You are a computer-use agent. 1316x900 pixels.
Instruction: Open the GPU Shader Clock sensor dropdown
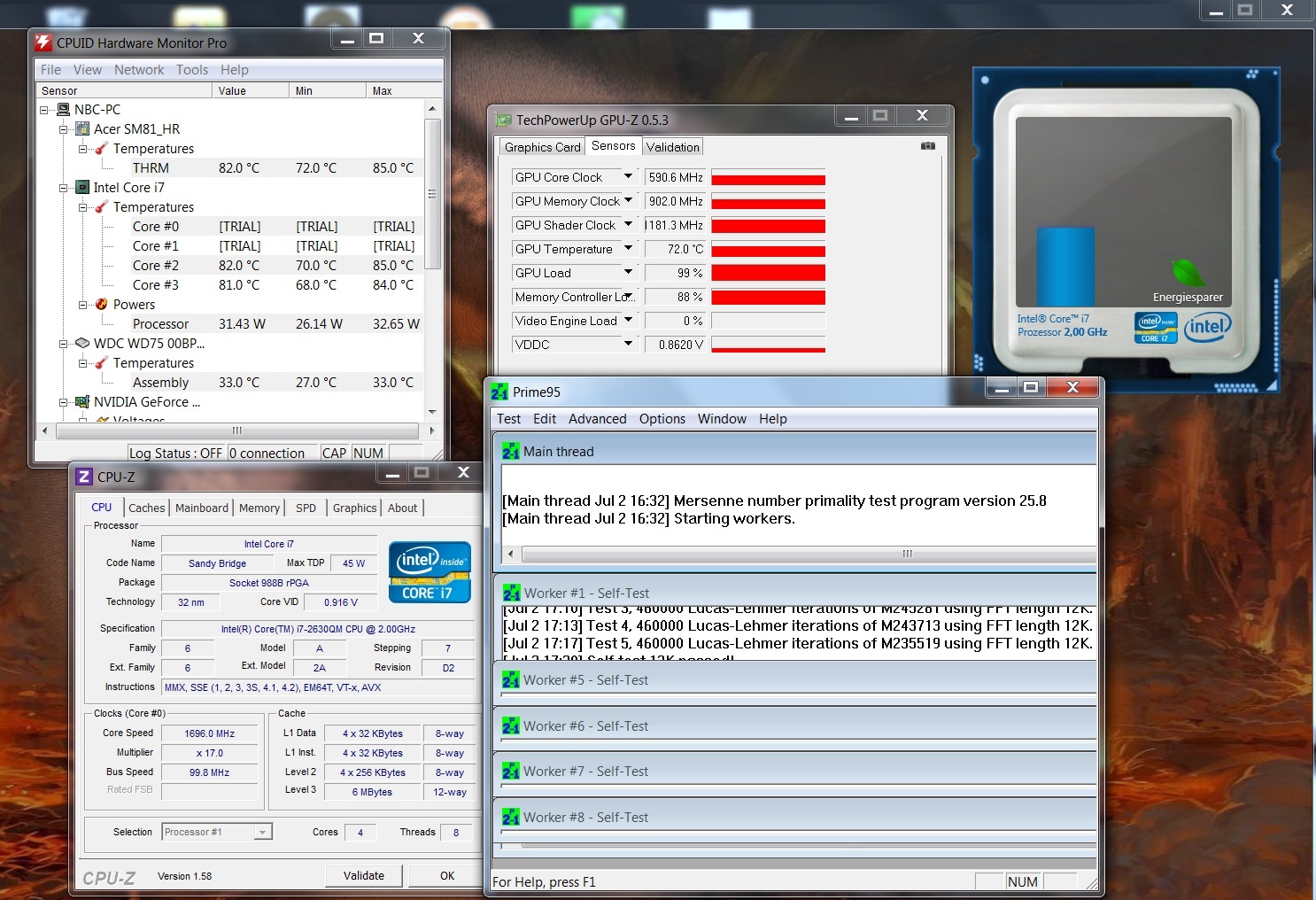pos(628,224)
